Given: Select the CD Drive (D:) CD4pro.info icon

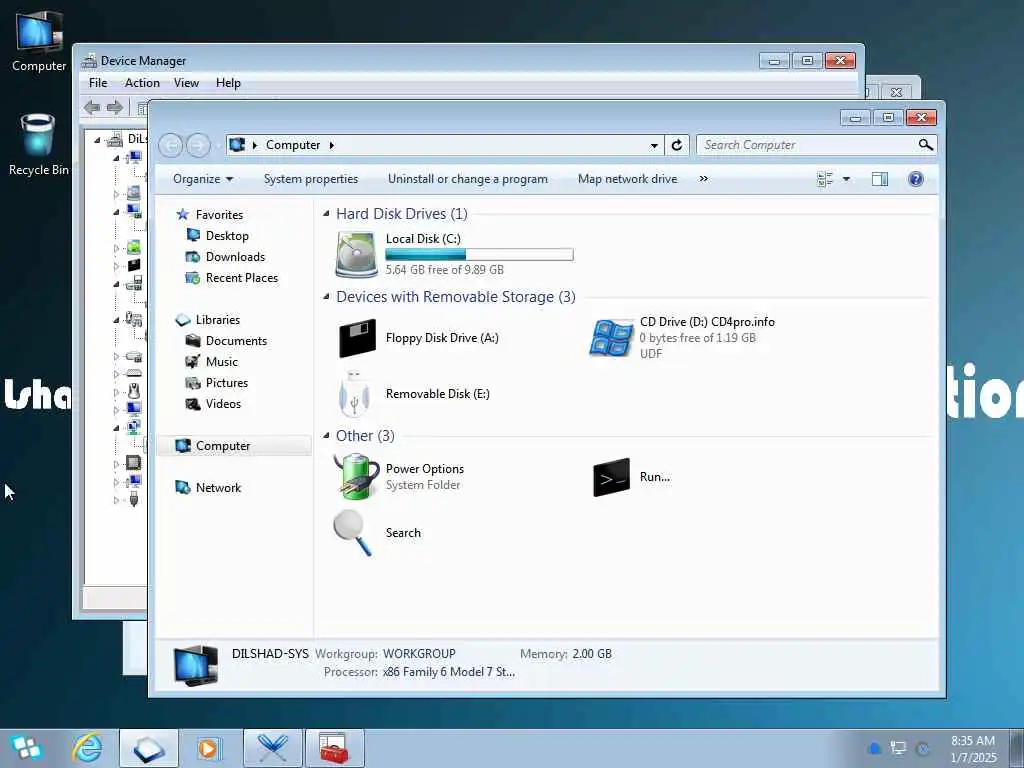Looking at the screenshot, I should pyautogui.click(x=611, y=338).
